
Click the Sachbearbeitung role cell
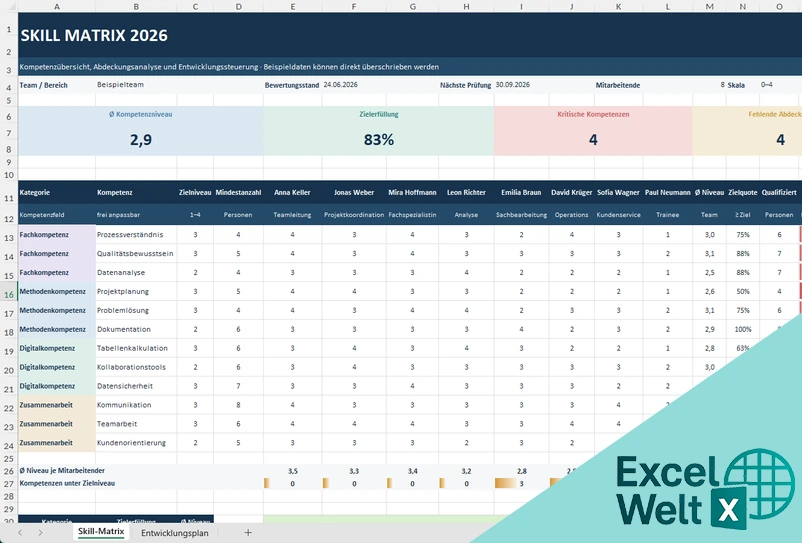click(521, 215)
